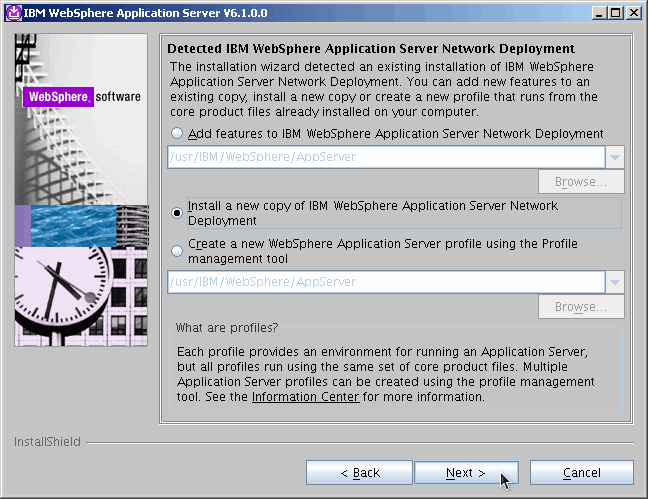
Task: Cancel the installation wizard
Action: pos(581,472)
